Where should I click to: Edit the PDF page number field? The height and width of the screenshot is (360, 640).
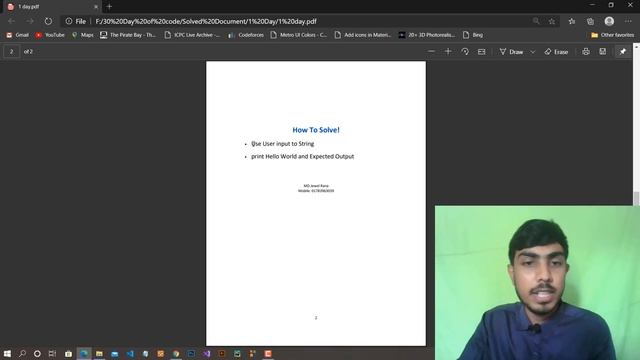pos(11,52)
